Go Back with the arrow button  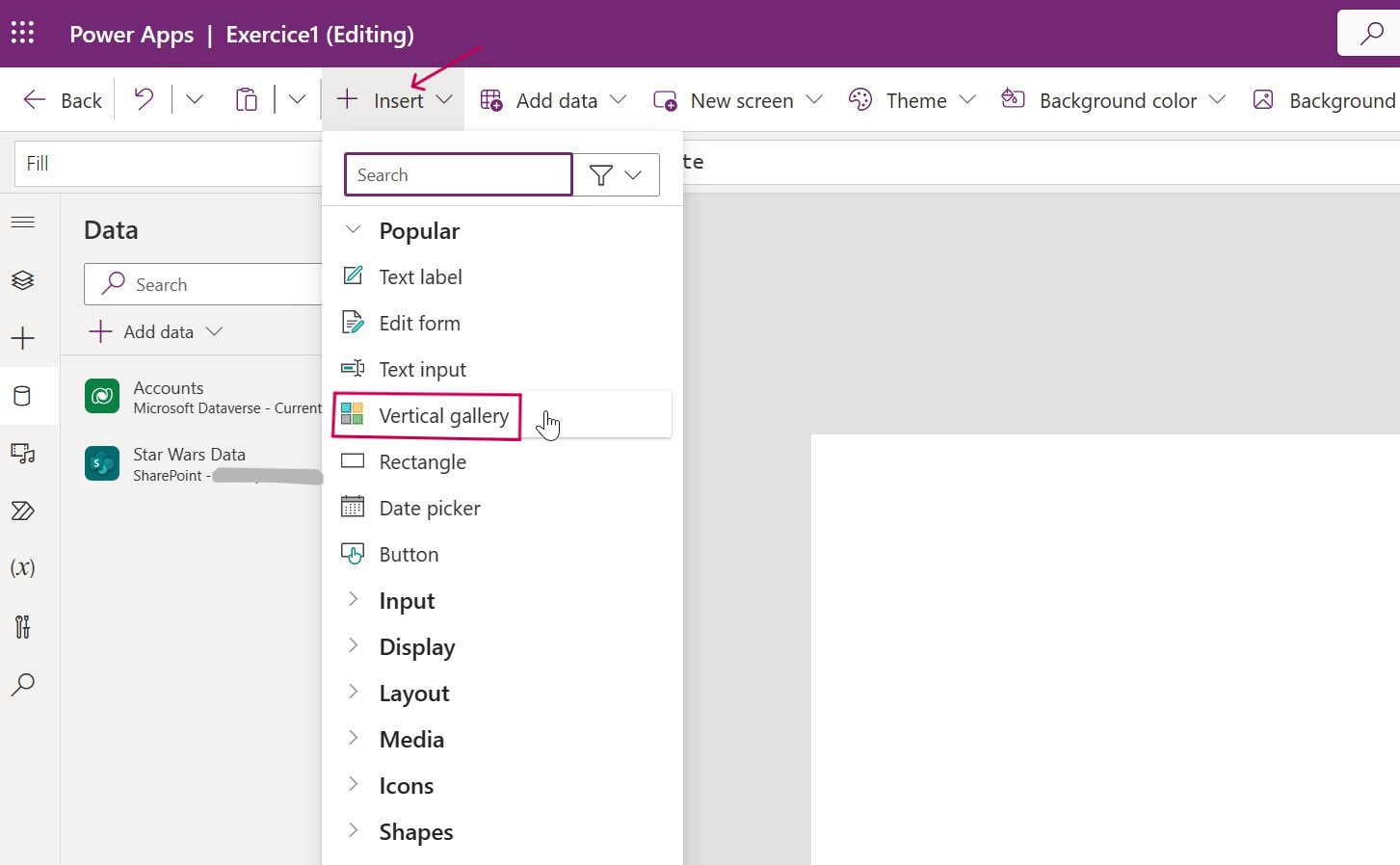point(63,100)
